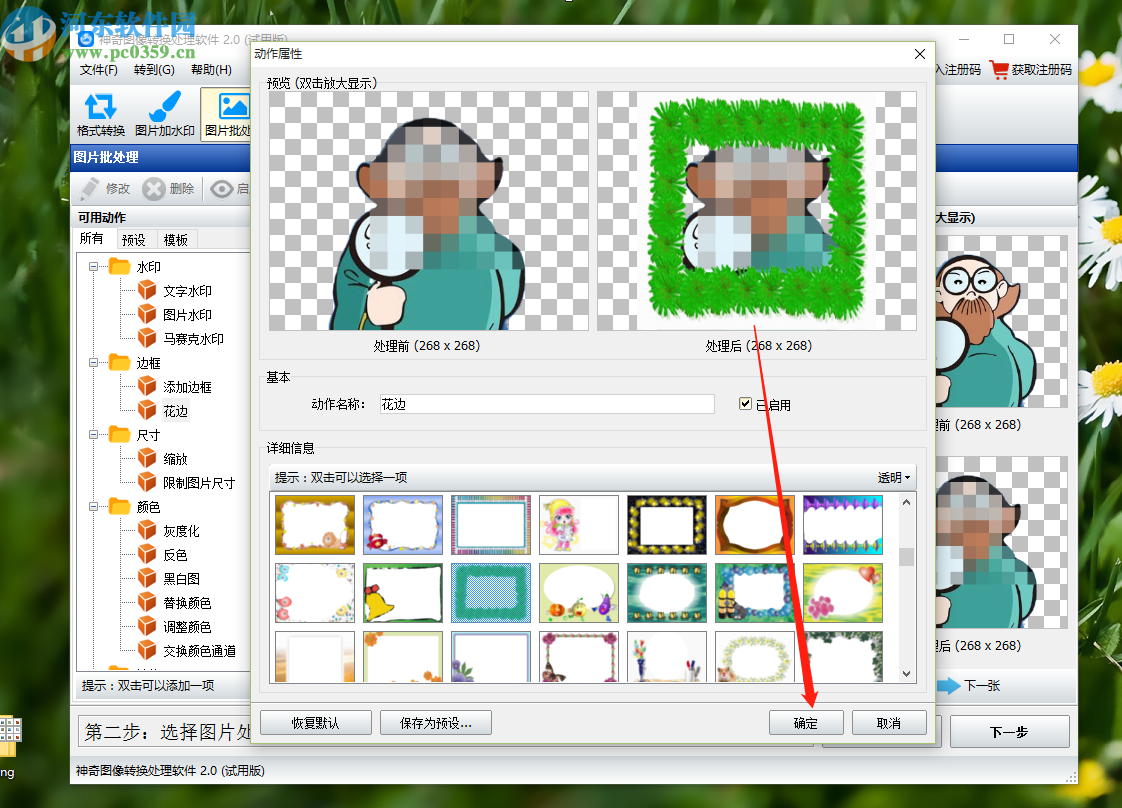Choose the yellow bell frame thumbnail

[x=403, y=593]
